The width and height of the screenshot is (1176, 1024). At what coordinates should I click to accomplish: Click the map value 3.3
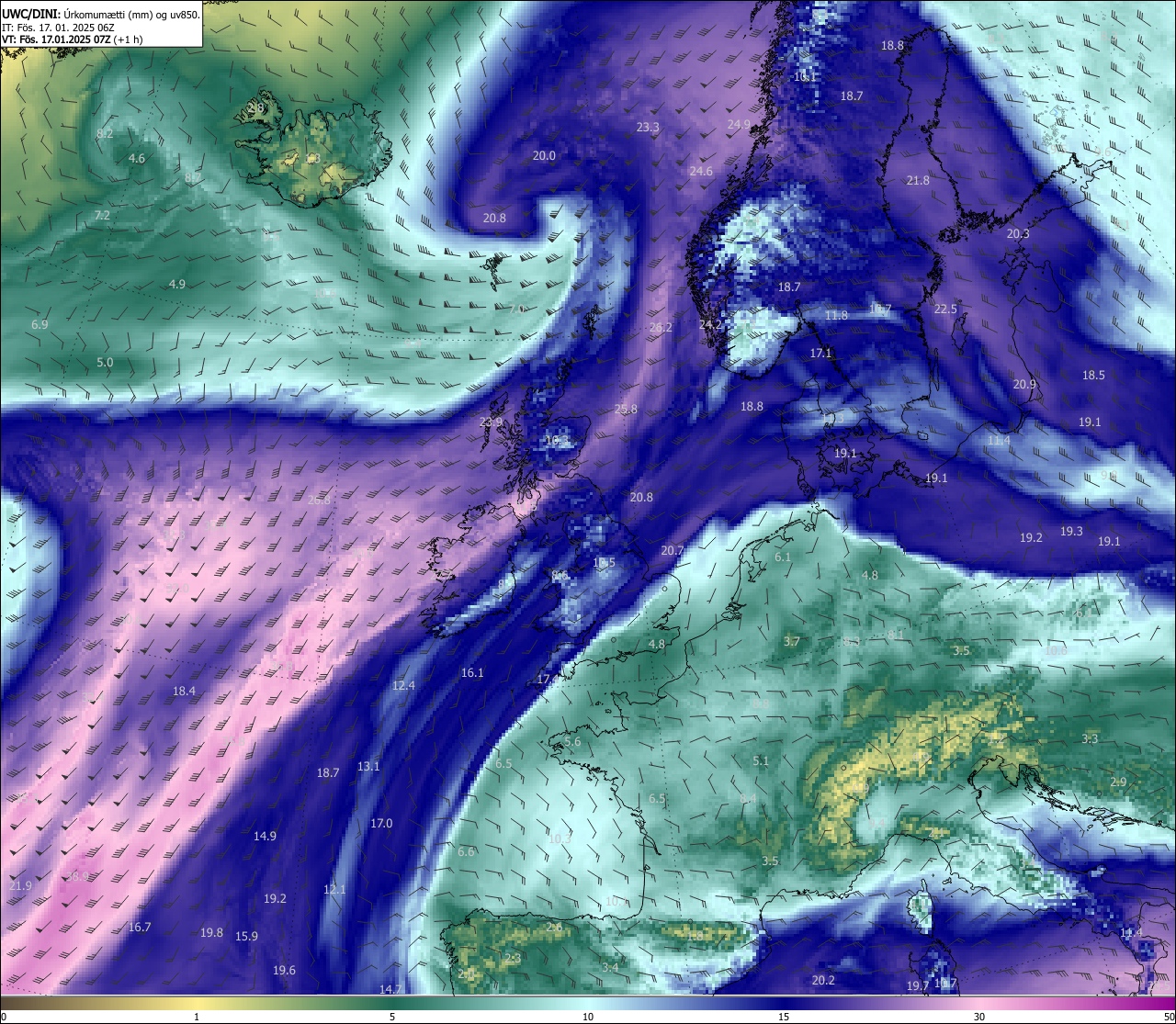(x=1090, y=739)
